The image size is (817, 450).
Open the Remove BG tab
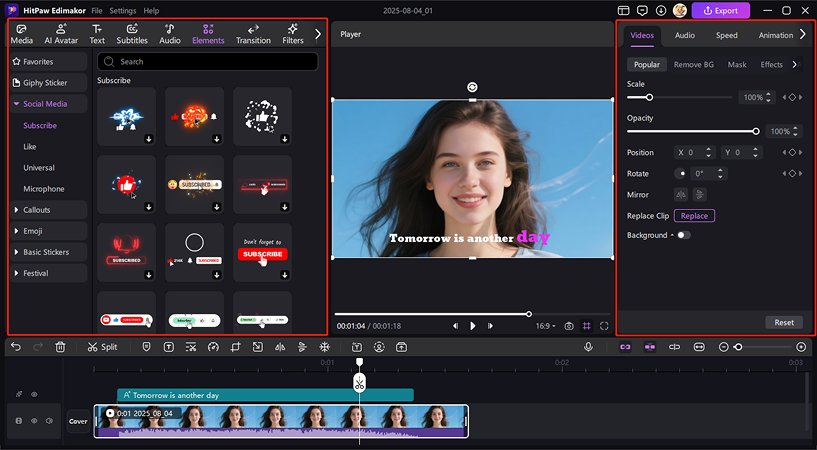[x=694, y=65]
